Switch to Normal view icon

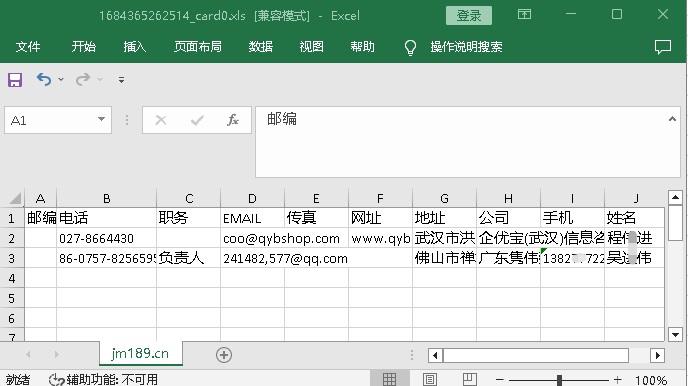(x=390, y=379)
